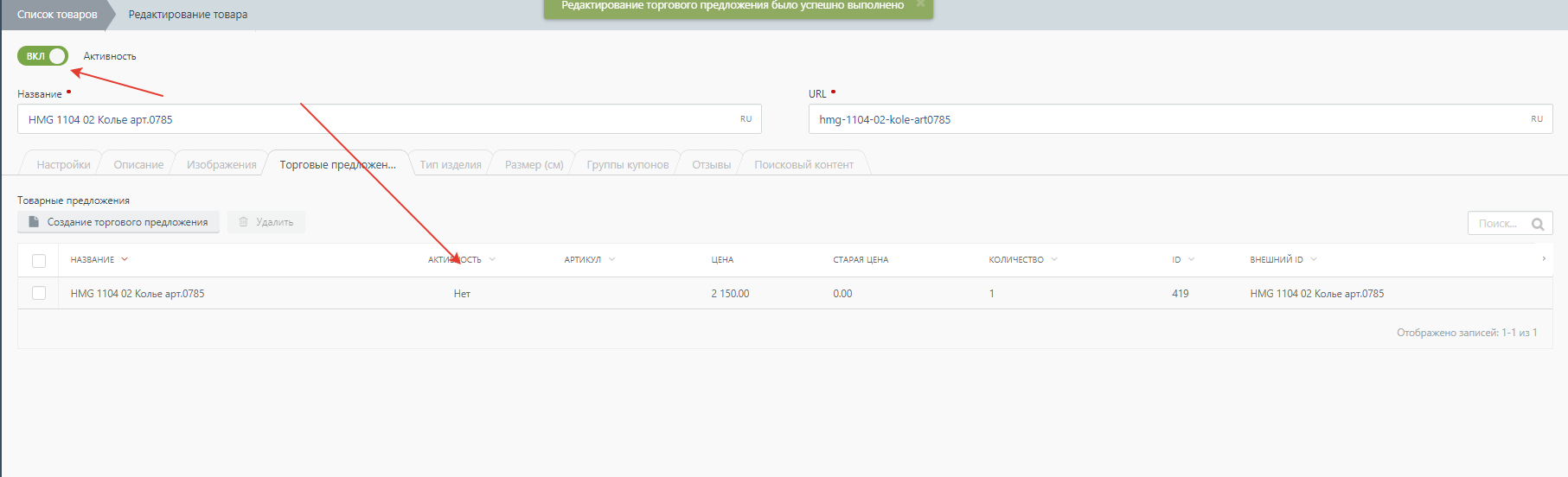Focus the URL input field

coord(1181,119)
